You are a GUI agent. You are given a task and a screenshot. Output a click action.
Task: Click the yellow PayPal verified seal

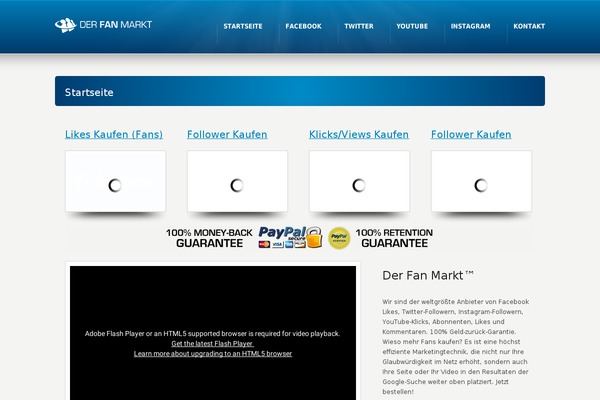[339, 238]
